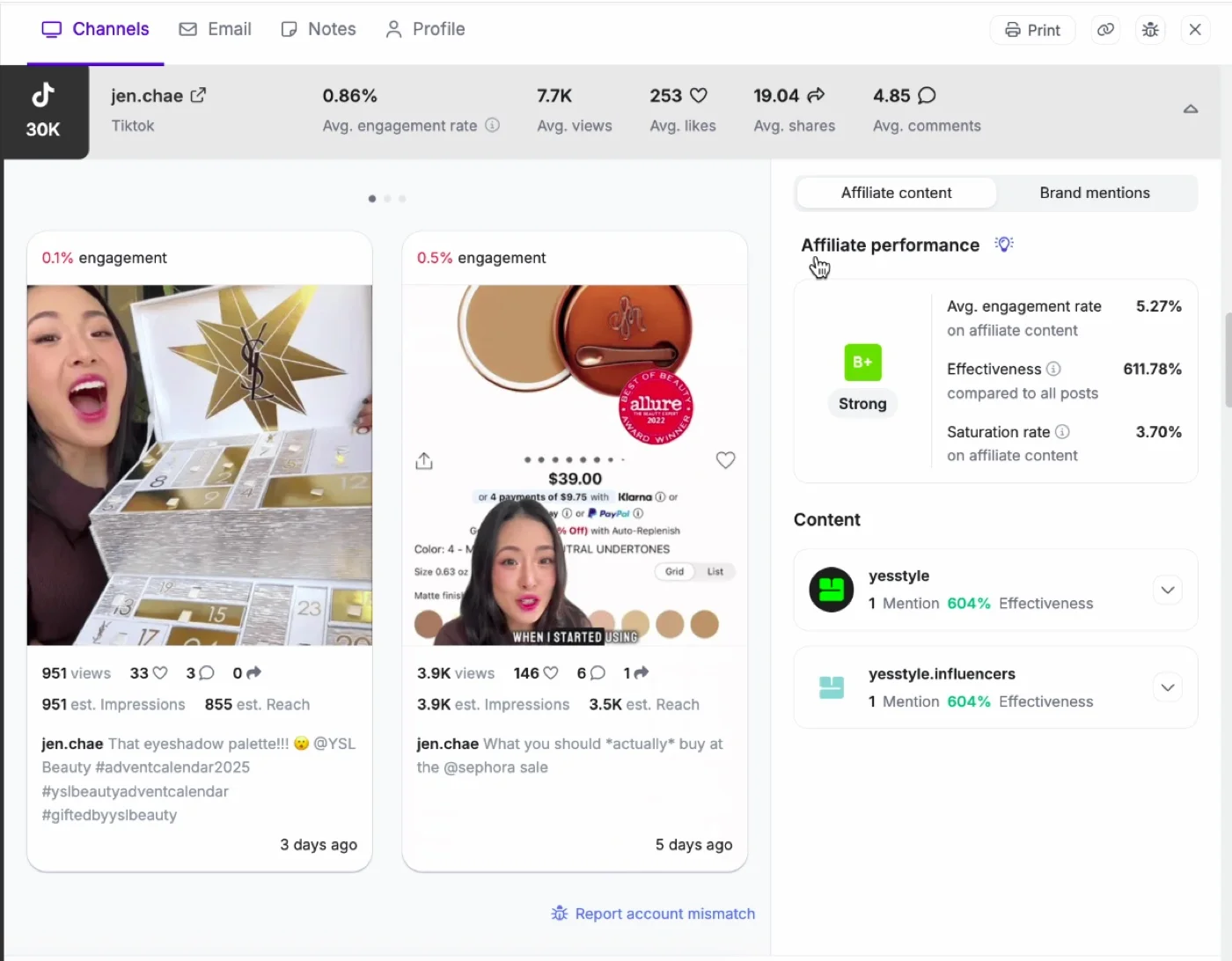This screenshot has height=961, width=1232.
Task: Close the panel with the X icon
Action: [1195, 30]
